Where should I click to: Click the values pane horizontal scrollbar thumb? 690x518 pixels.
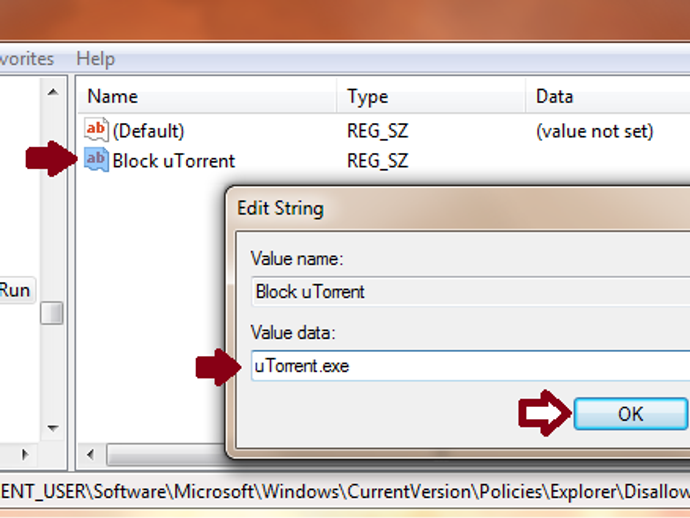pyautogui.click(x=166, y=455)
